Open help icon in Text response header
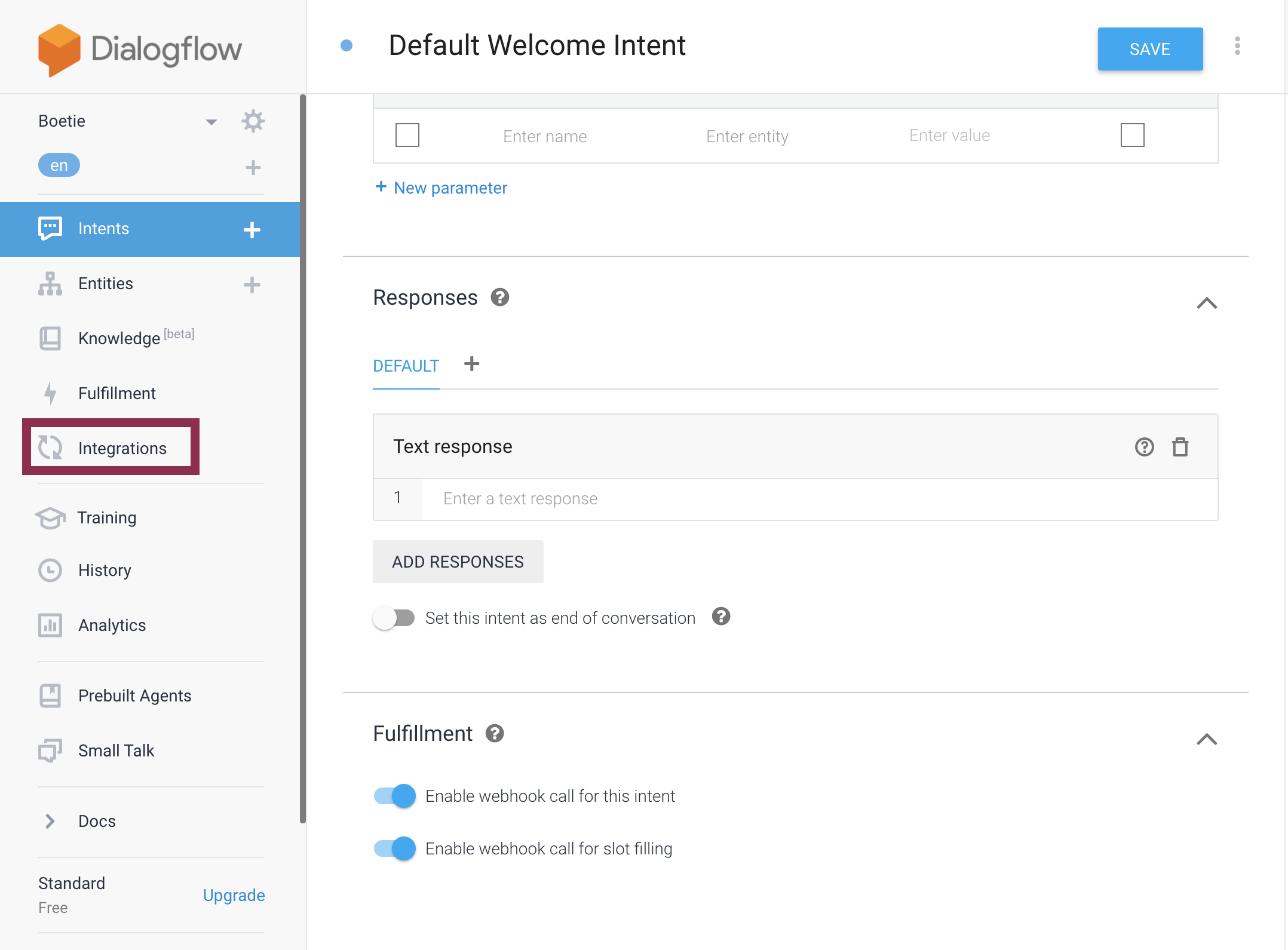This screenshot has width=1288, height=950. (x=1144, y=447)
